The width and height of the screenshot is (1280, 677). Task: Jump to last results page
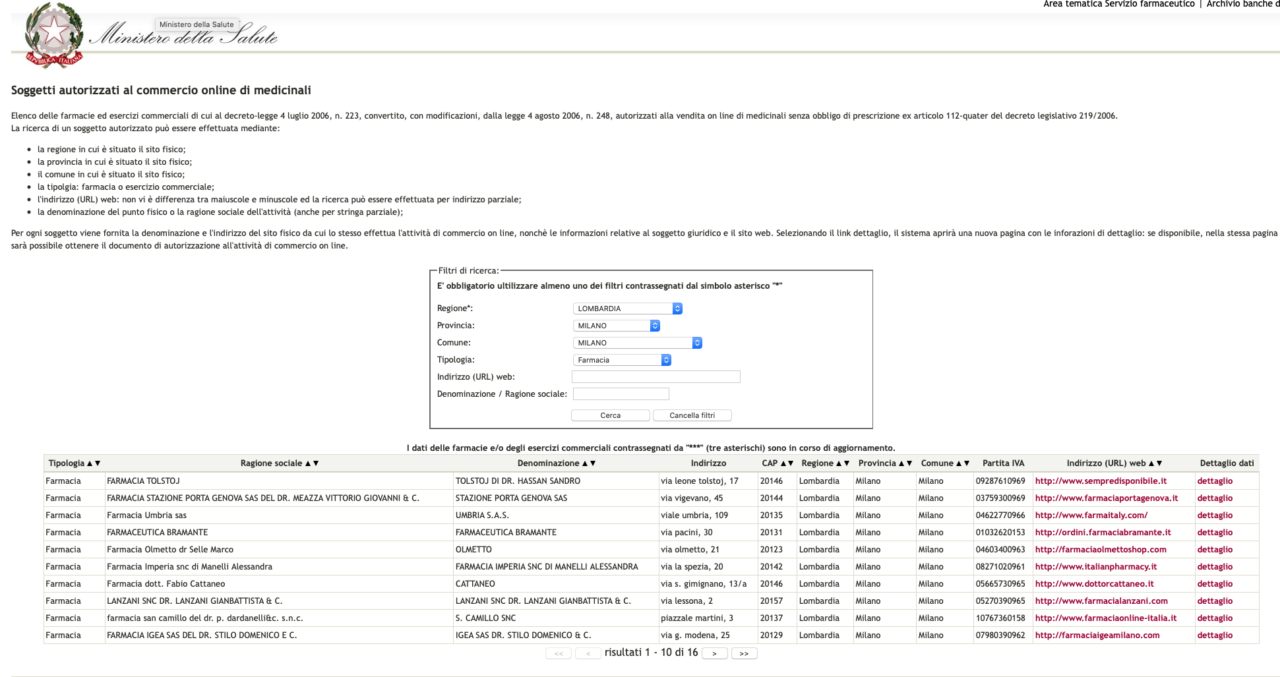(744, 653)
